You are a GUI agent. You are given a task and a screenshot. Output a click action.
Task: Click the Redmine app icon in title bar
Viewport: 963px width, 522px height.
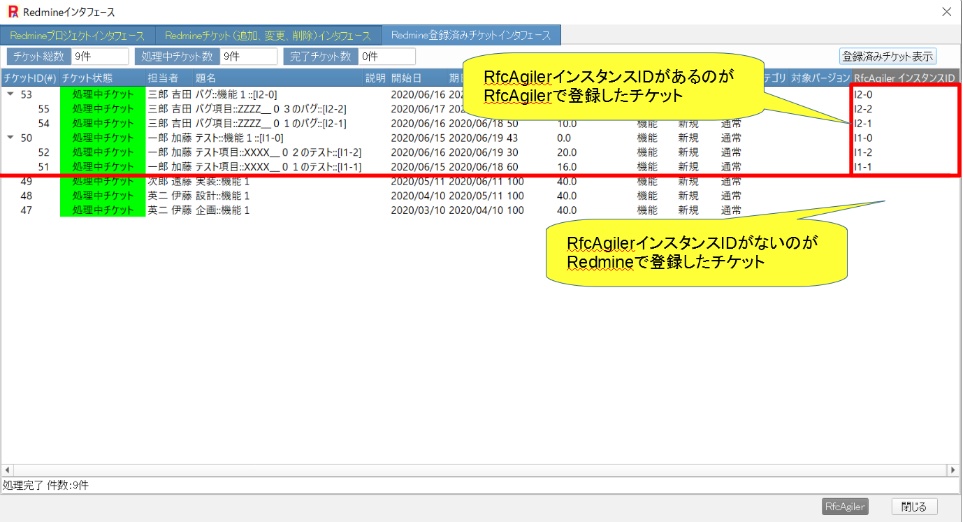tap(12, 12)
